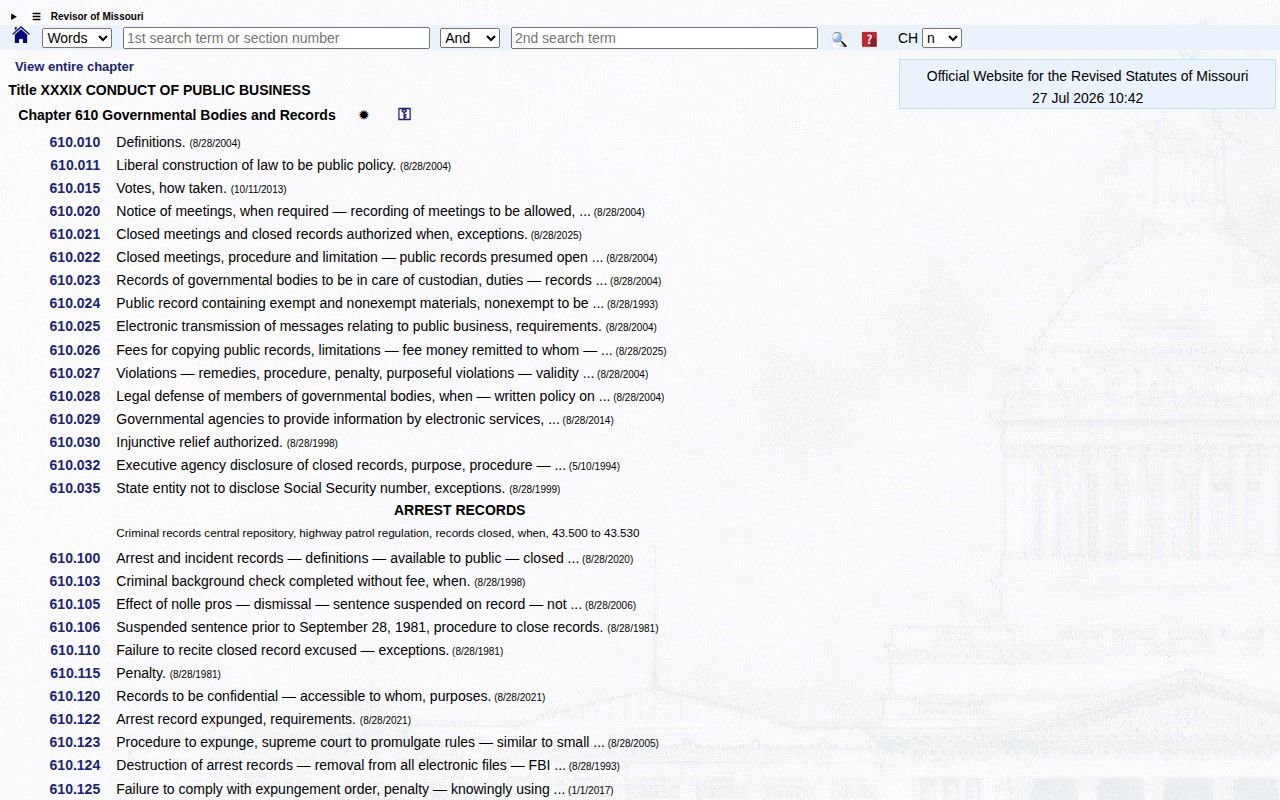1280x800 pixels.
Task: Open section 610.120 link
Action: pyautogui.click(x=75, y=696)
